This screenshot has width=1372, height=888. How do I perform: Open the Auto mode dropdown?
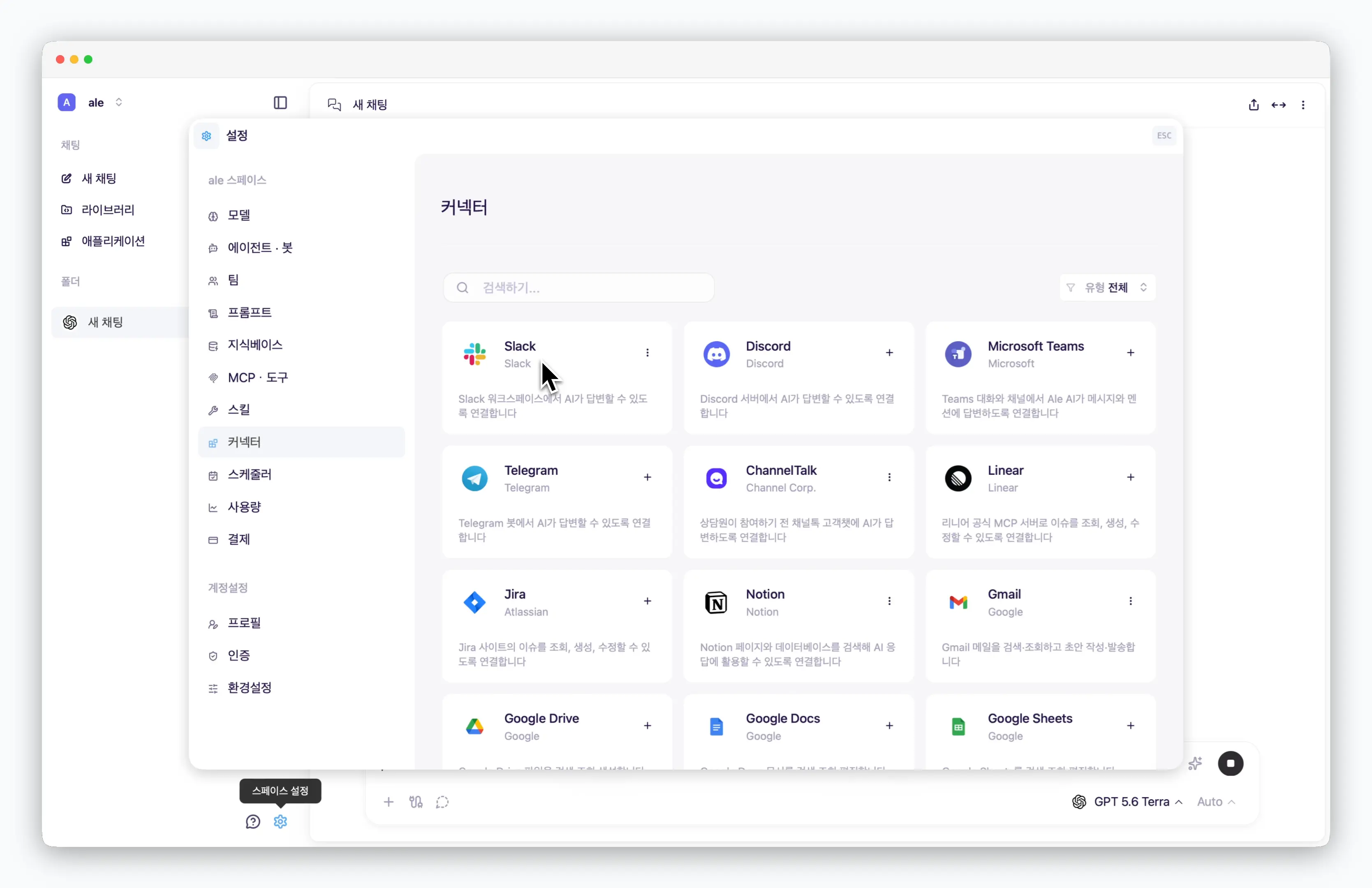[1216, 802]
